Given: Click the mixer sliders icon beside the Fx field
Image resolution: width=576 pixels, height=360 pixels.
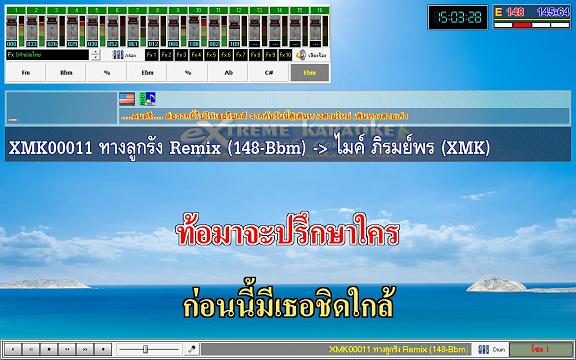Looking at the screenshot, I should [118, 55].
